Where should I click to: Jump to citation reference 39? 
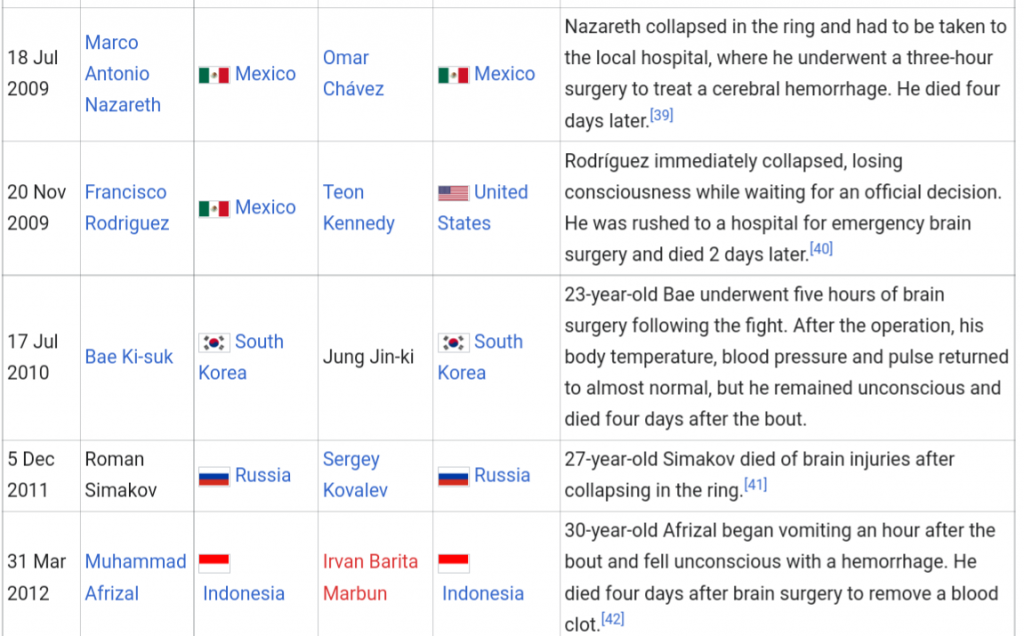[x=662, y=116]
